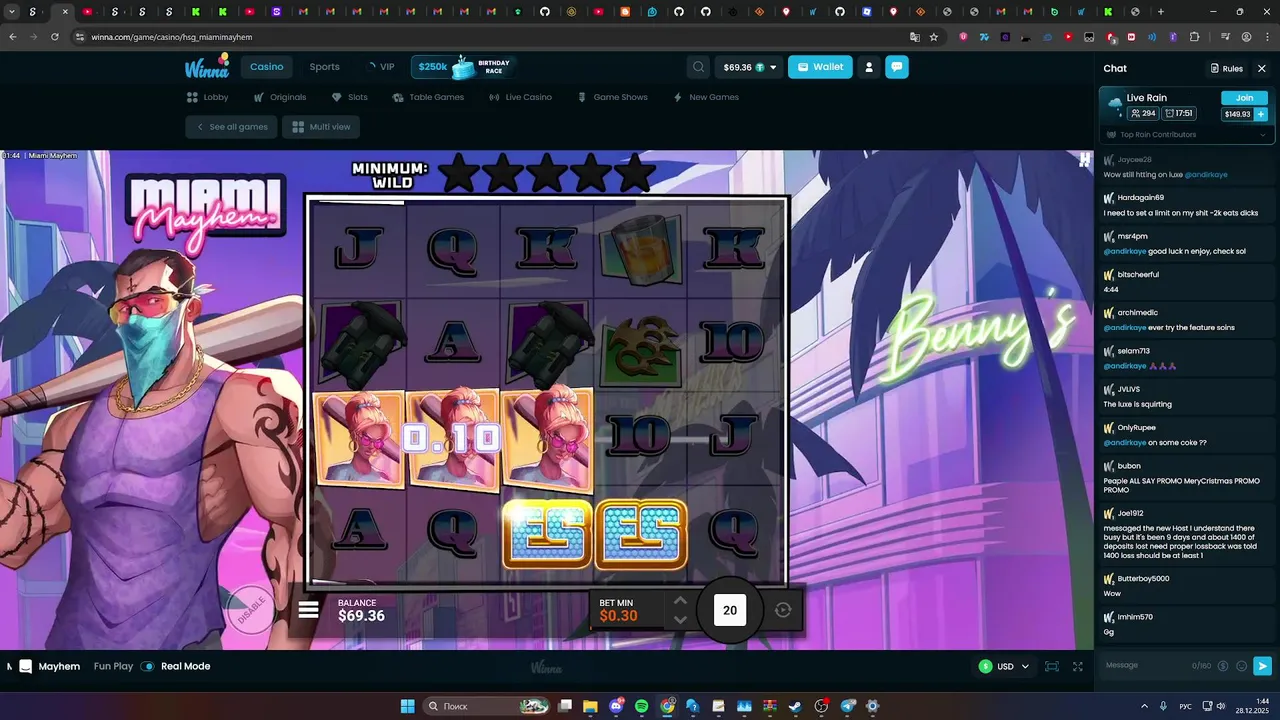Open the Chrome translate page icon
Image resolution: width=1280 pixels, height=720 pixels.
coord(914,37)
